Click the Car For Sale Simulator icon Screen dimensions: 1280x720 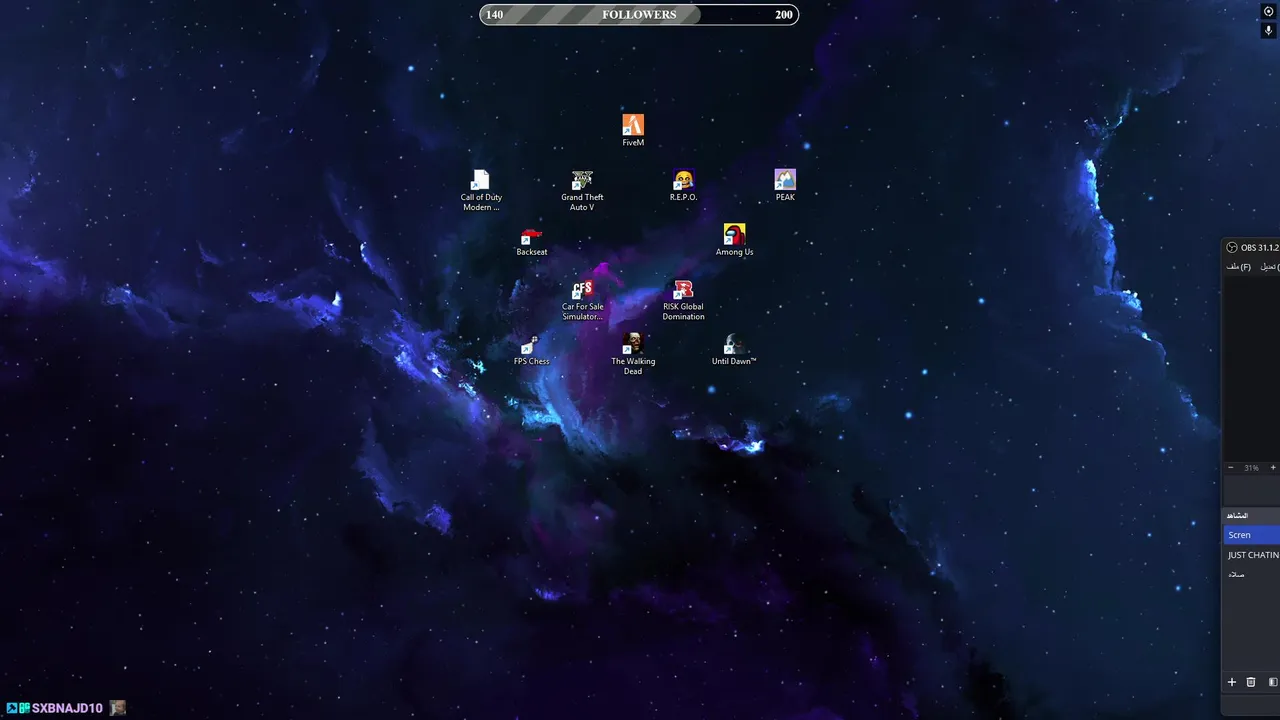coord(582,300)
